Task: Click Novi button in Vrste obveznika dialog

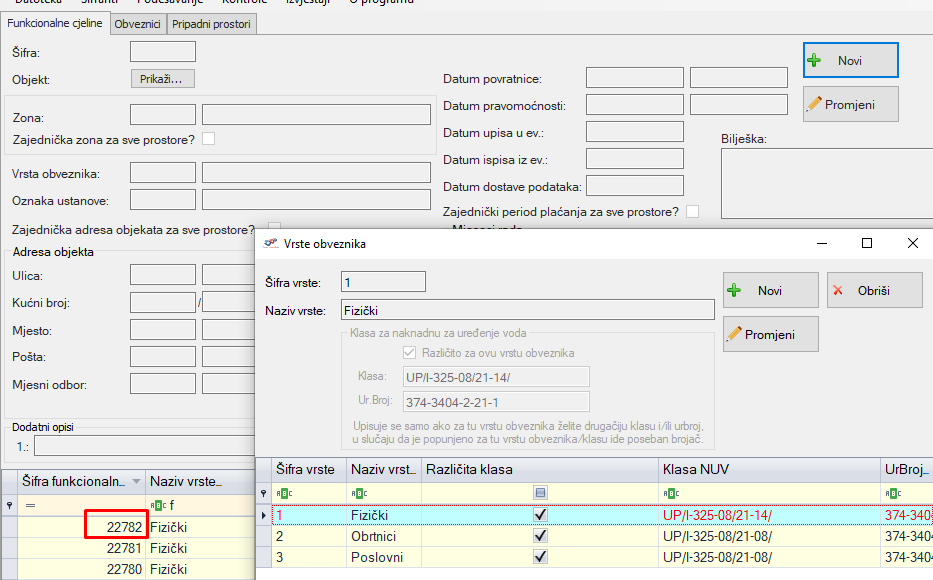Action: point(770,291)
